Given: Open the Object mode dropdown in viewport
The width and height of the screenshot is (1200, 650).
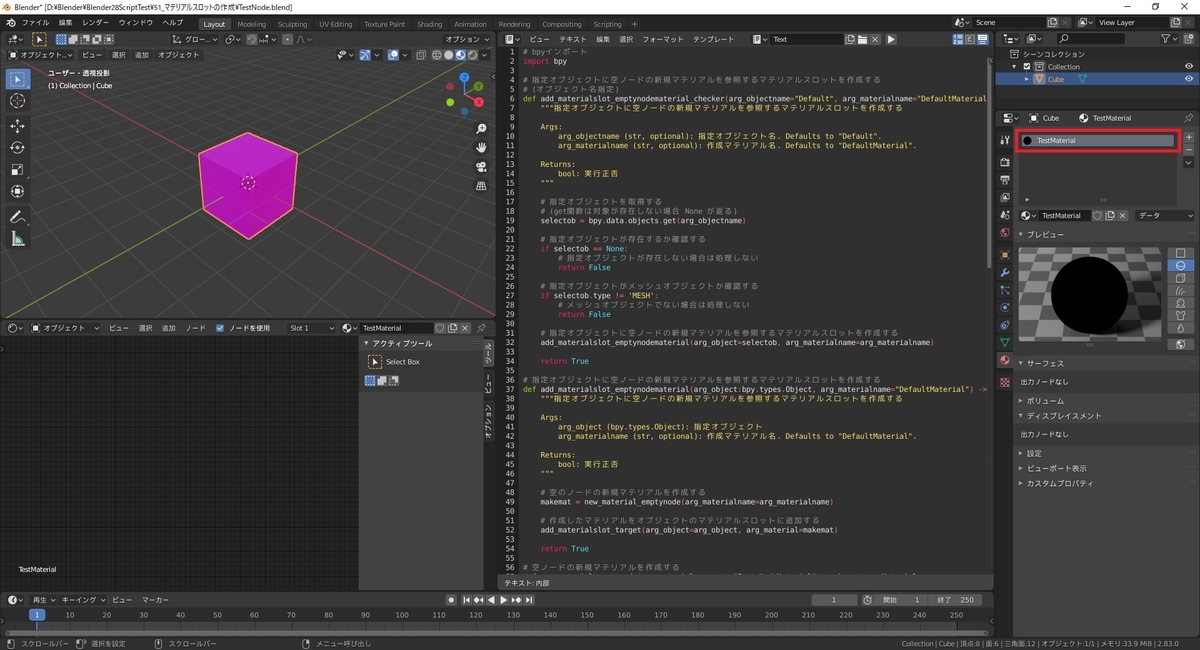Looking at the screenshot, I should [x=38, y=55].
